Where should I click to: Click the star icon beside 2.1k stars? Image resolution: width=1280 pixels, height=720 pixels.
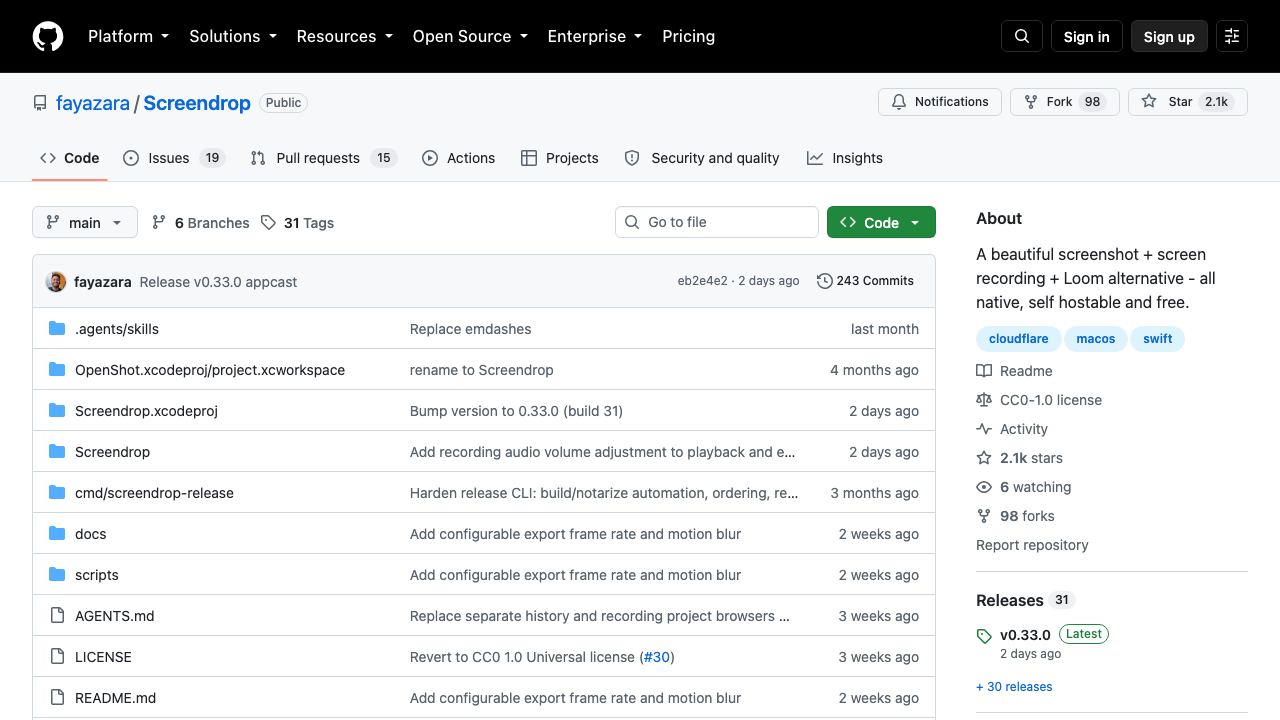click(x=984, y=458)
